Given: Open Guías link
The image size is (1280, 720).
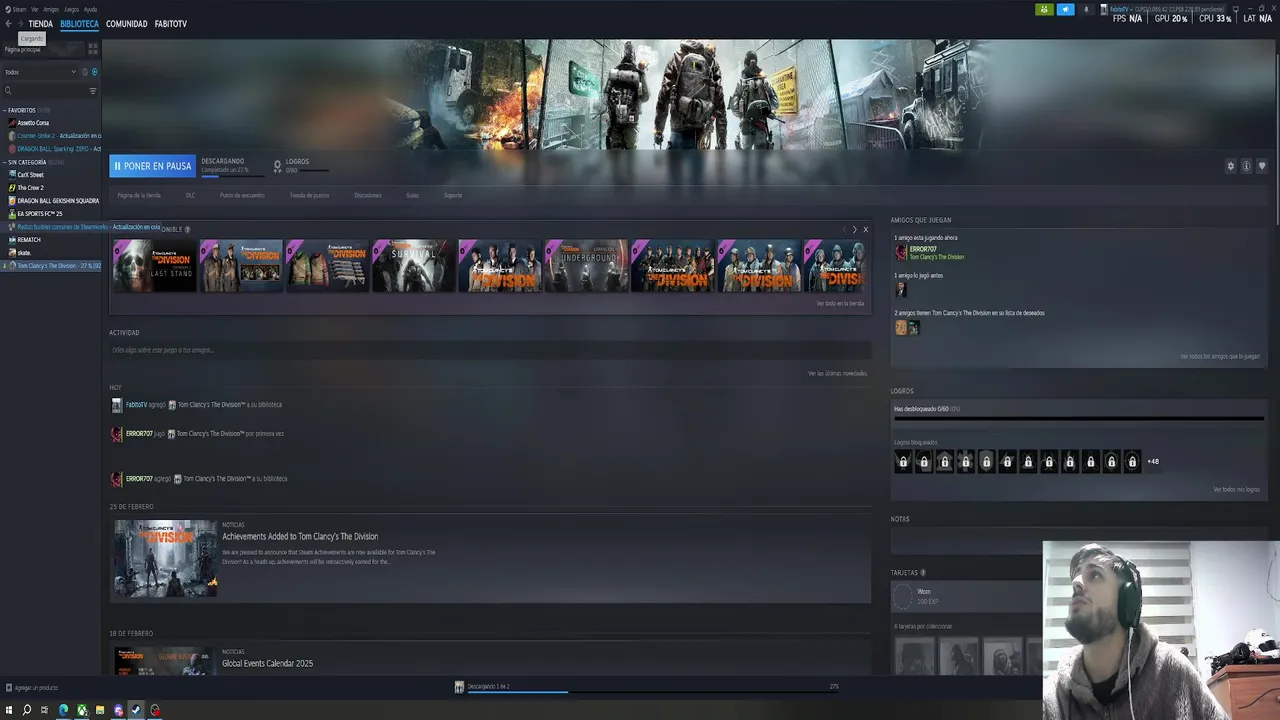Looking at the screenshot, I should pyautogui.click(x=412, y=196).
